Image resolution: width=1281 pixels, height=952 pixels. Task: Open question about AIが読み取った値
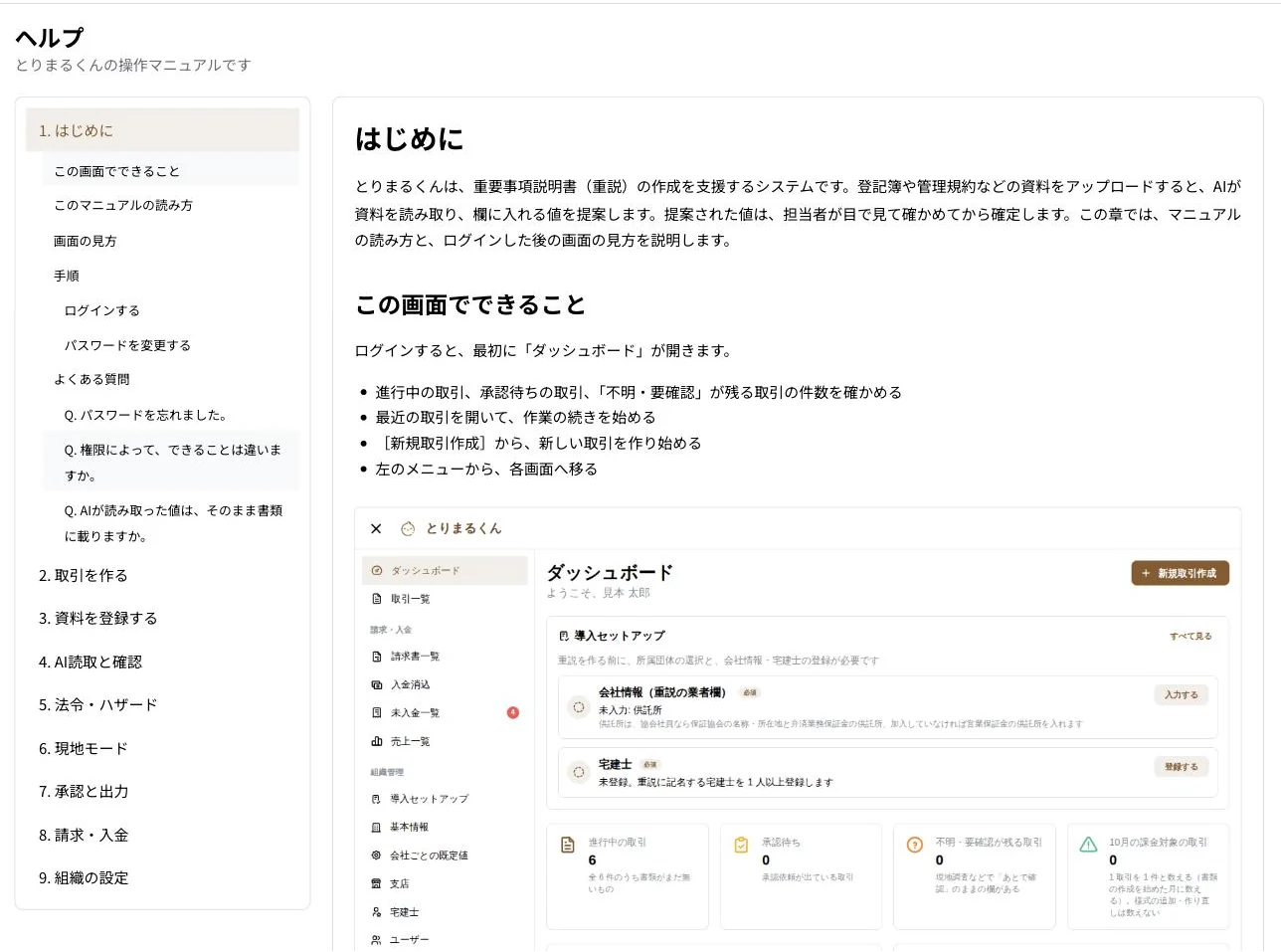[x=170, y=523]
